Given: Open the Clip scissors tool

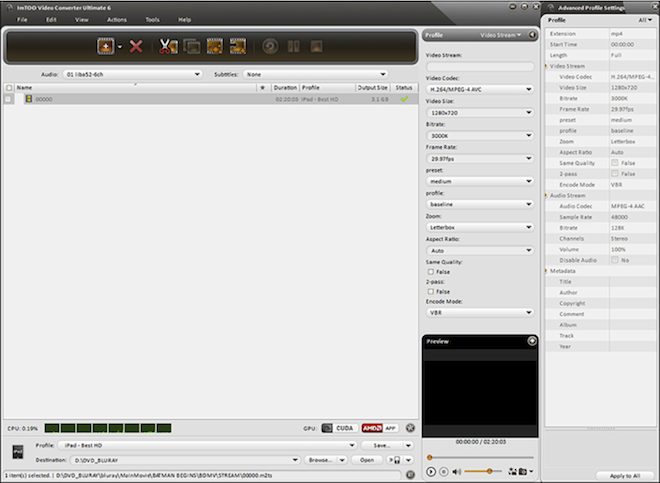Looking at the screenshot, I should pyautogui.click(x=168, y=46).
